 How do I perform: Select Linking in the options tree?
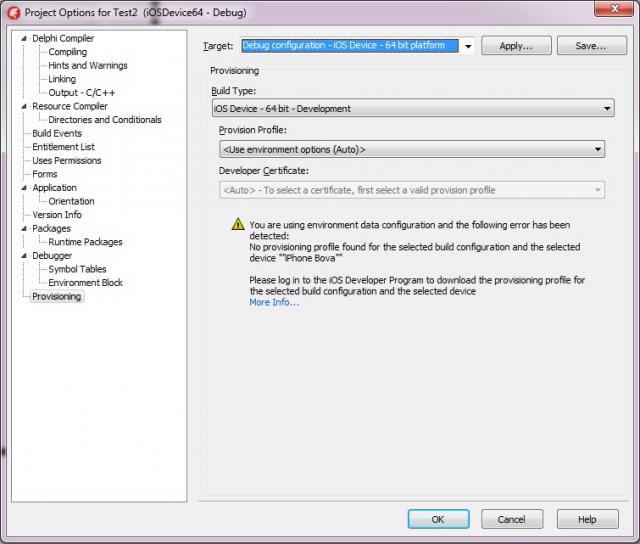[x=62, y=79]
